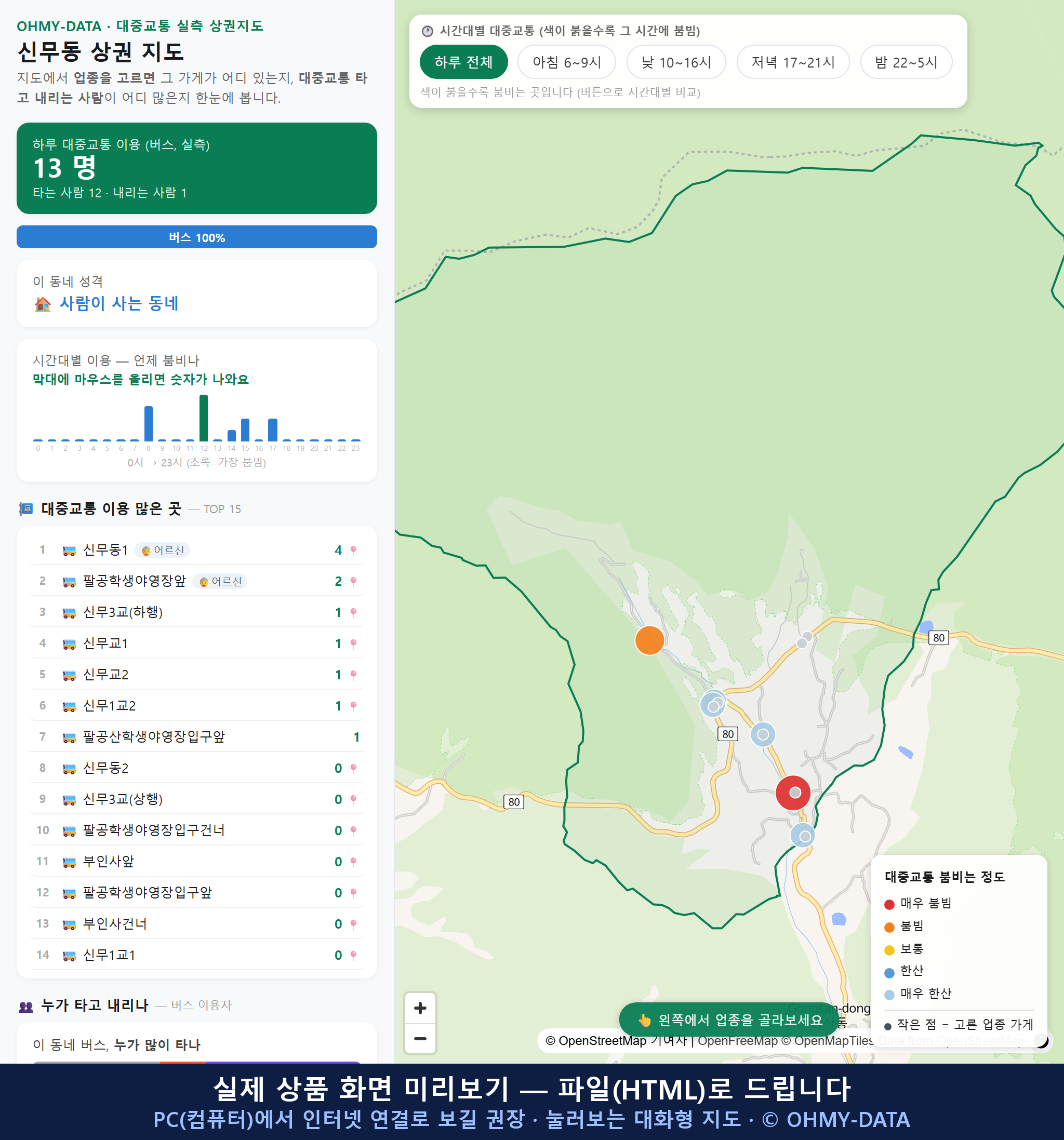Select the 신무1교1 stop row

[197, 955]
